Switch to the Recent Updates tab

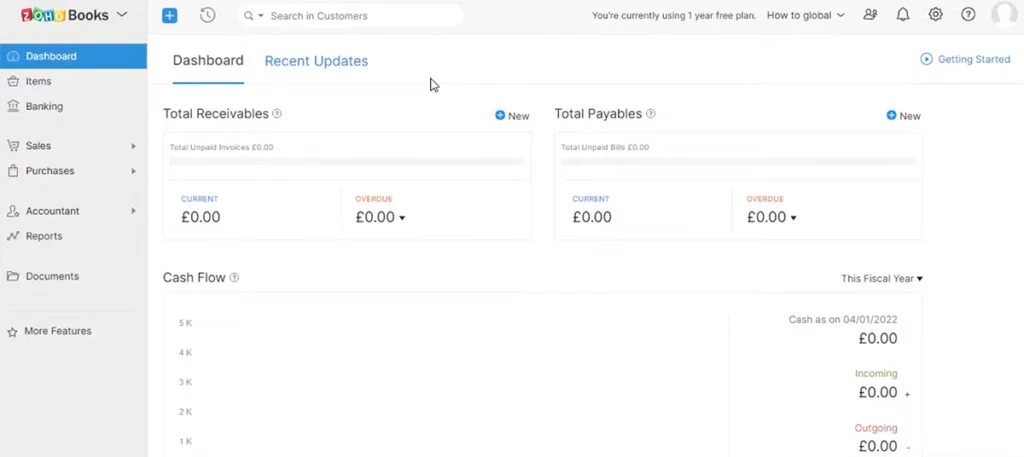point(316,61)
